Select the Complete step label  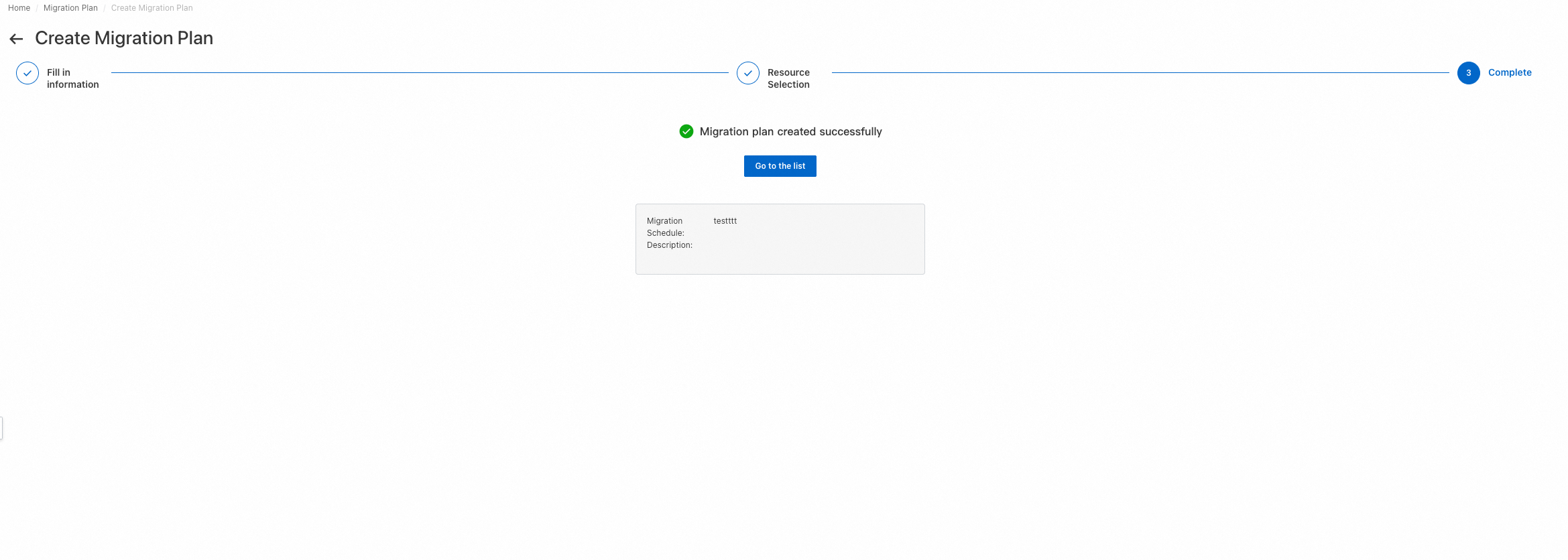click(x=1510, y=72)
